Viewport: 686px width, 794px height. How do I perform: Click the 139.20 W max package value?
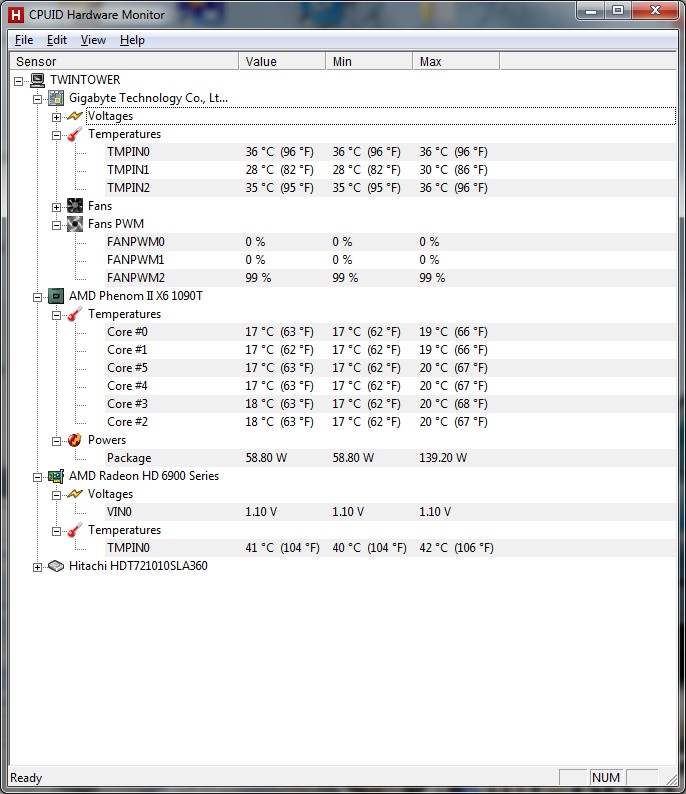443,458
